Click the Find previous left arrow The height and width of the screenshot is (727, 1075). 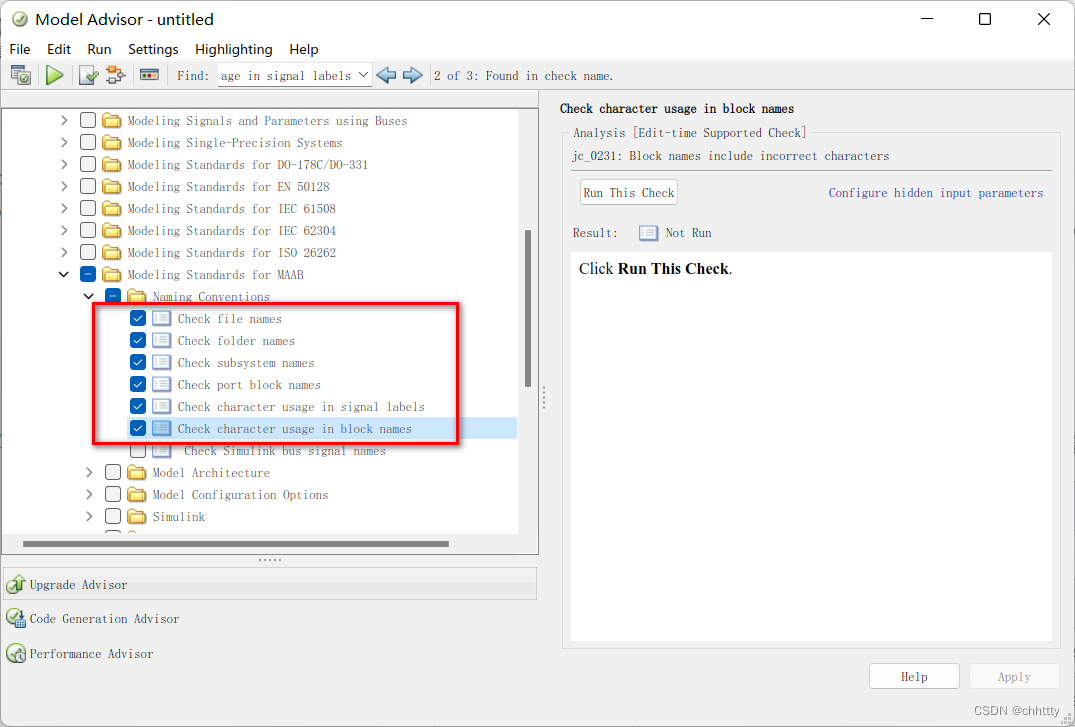pos(387,75)
